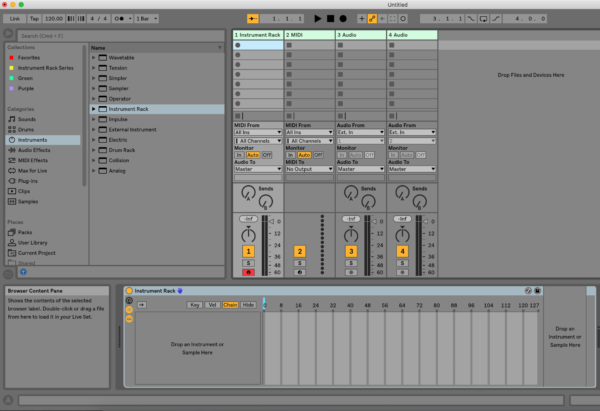Show the Key zone editor
The height and width of the screenshot is (411, 600).
click(195, 305)
